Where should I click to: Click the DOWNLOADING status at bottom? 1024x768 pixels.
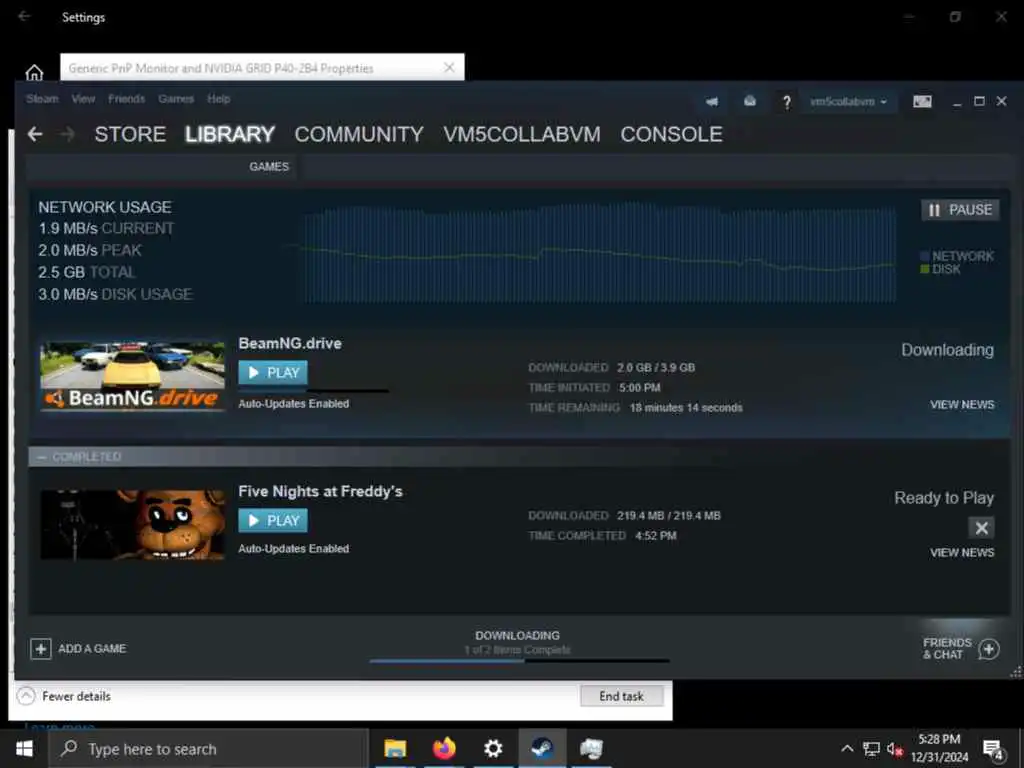point(517,635)
